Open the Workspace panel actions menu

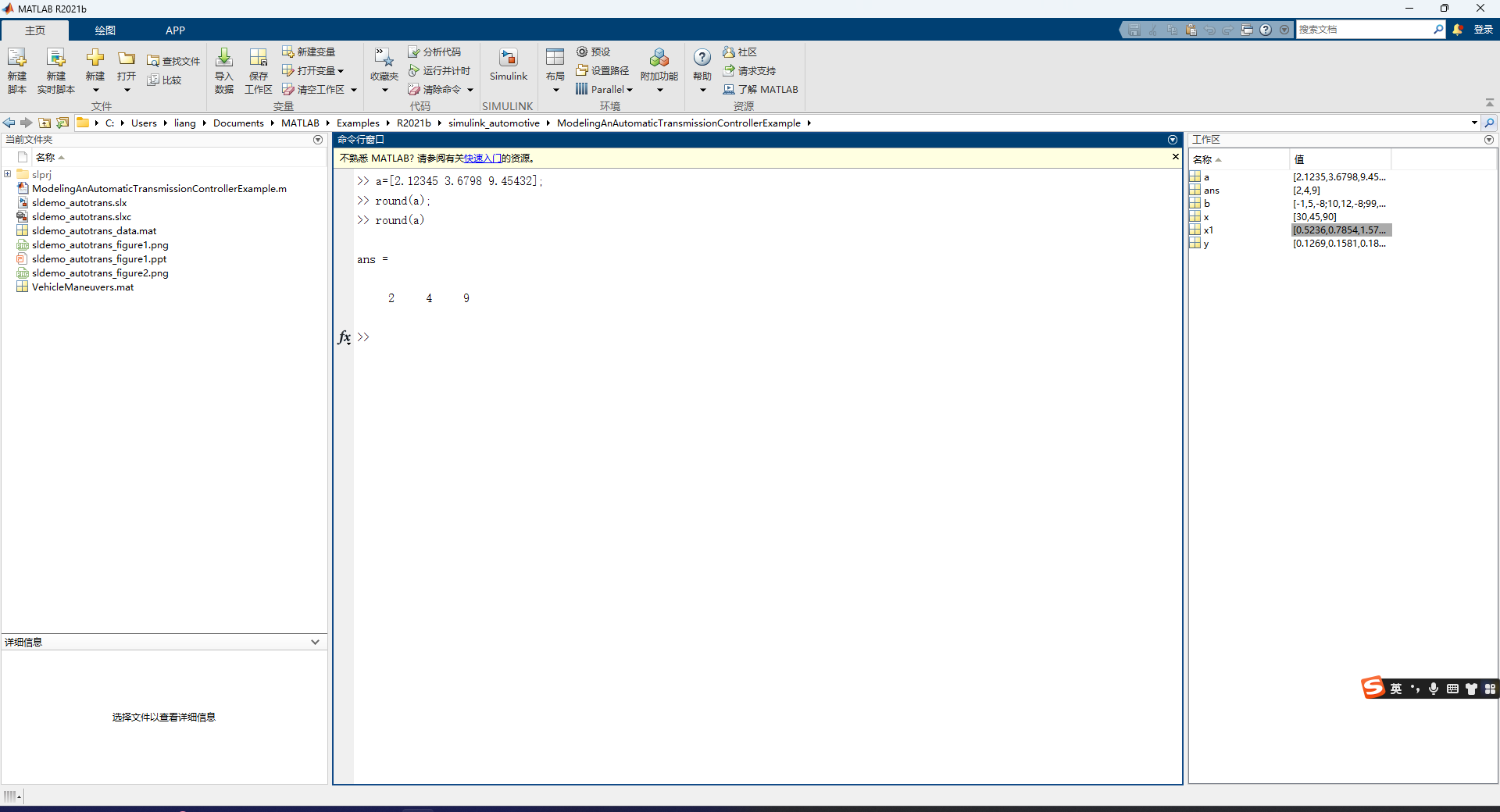pos(1489,140)
